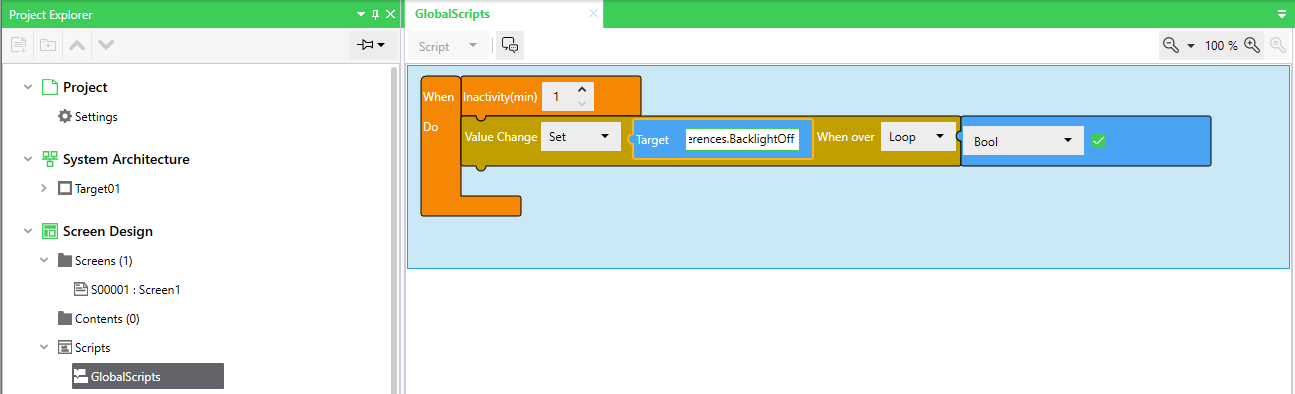This screenshot has width=1295, height=394.
Task: Collapse the Project tree node
Action: click(x=28, y=88)
